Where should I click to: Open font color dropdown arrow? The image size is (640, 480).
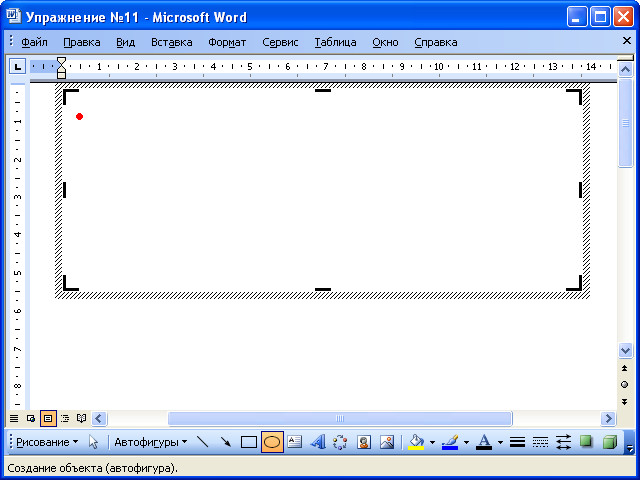pyautogui.click(x=500, y=442)
